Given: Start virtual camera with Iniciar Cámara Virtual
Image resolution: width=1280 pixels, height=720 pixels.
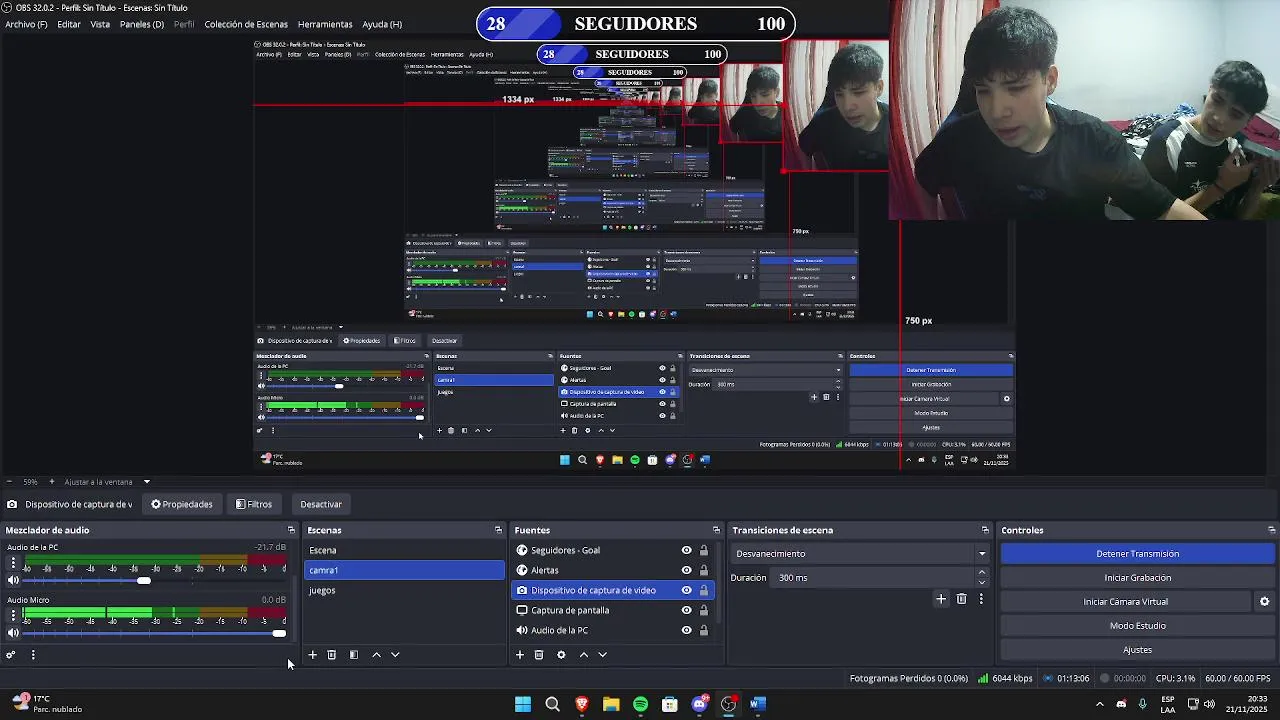Looking at the screenshot, I should coord(1126,602).
